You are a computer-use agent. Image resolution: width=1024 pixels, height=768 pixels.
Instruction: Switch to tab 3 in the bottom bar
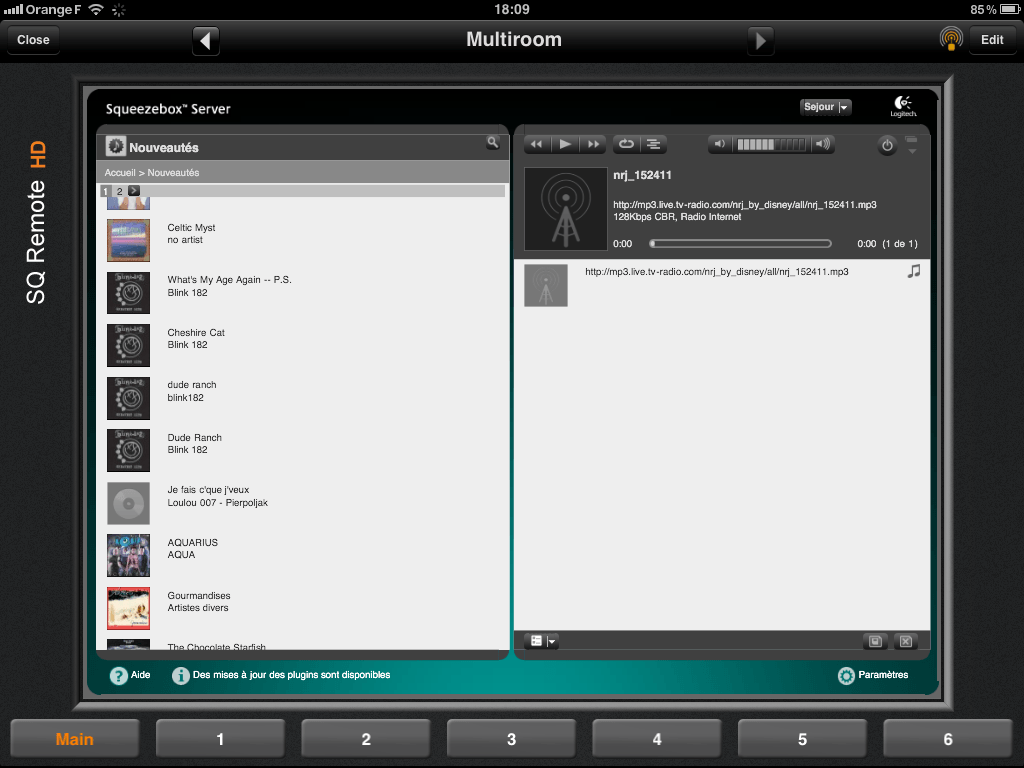[x=511, y=739]
